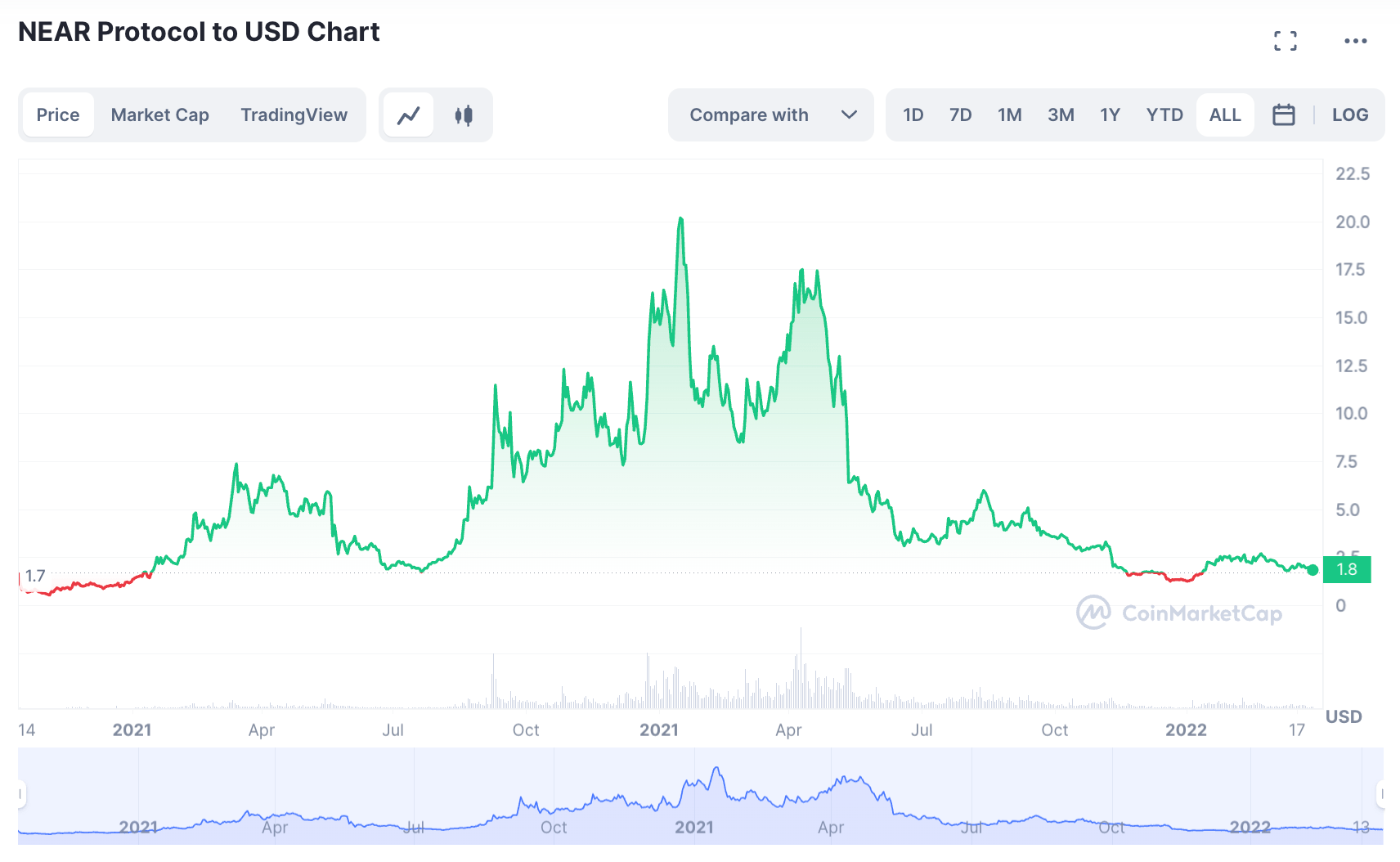Viewport: 1400px width, 862px height.
Task: Click the USD currency label
Action: click(1344, 716)
